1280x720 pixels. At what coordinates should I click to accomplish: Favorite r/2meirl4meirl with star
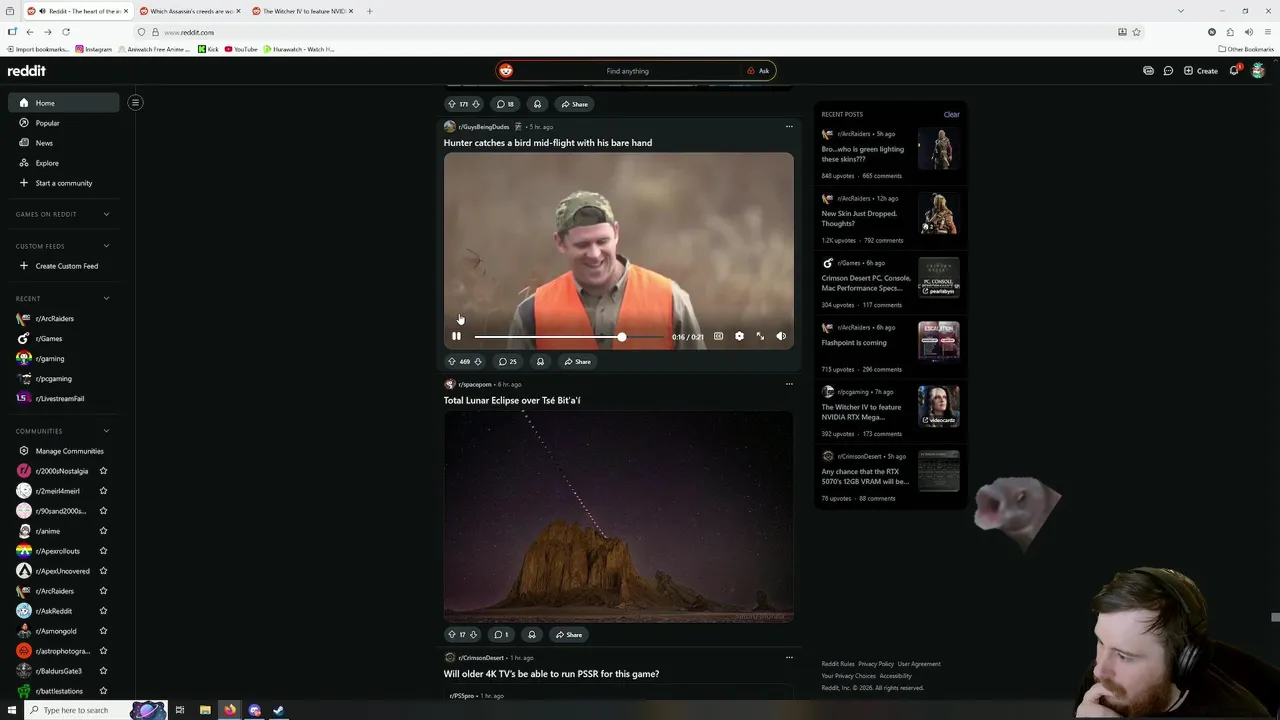[103, 491]
